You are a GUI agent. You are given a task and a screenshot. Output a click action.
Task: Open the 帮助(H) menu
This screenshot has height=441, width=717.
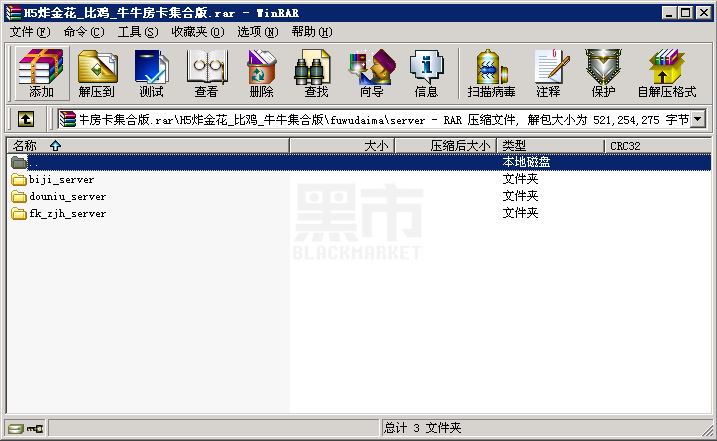[312, 32]
